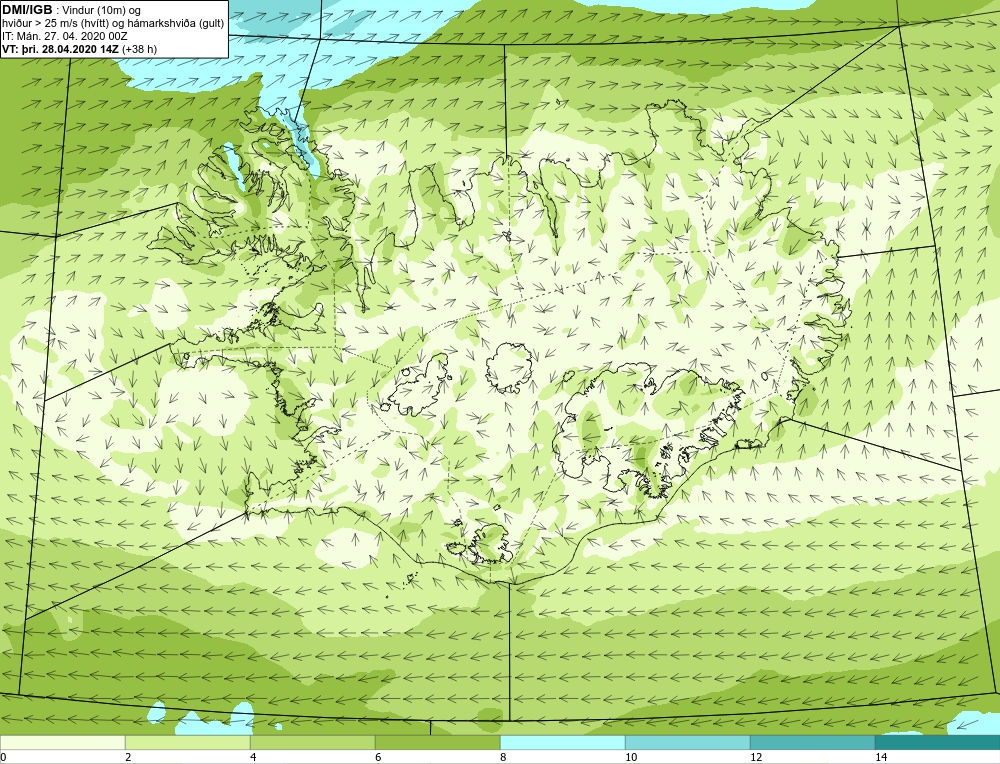This screenshot has width=1000, height=764.
Task: Click the 6–8 m/s darker green legend swatch
Action: pos(438,742)
